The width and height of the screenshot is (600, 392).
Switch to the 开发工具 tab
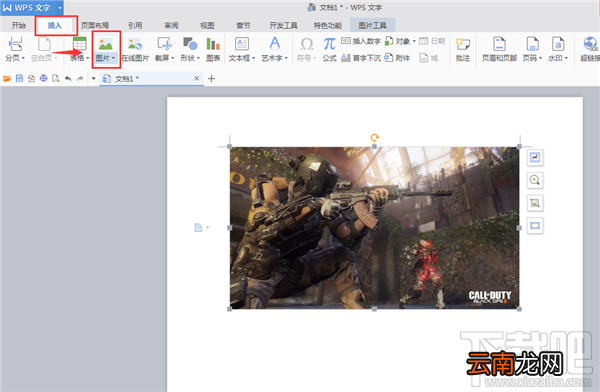283,26
